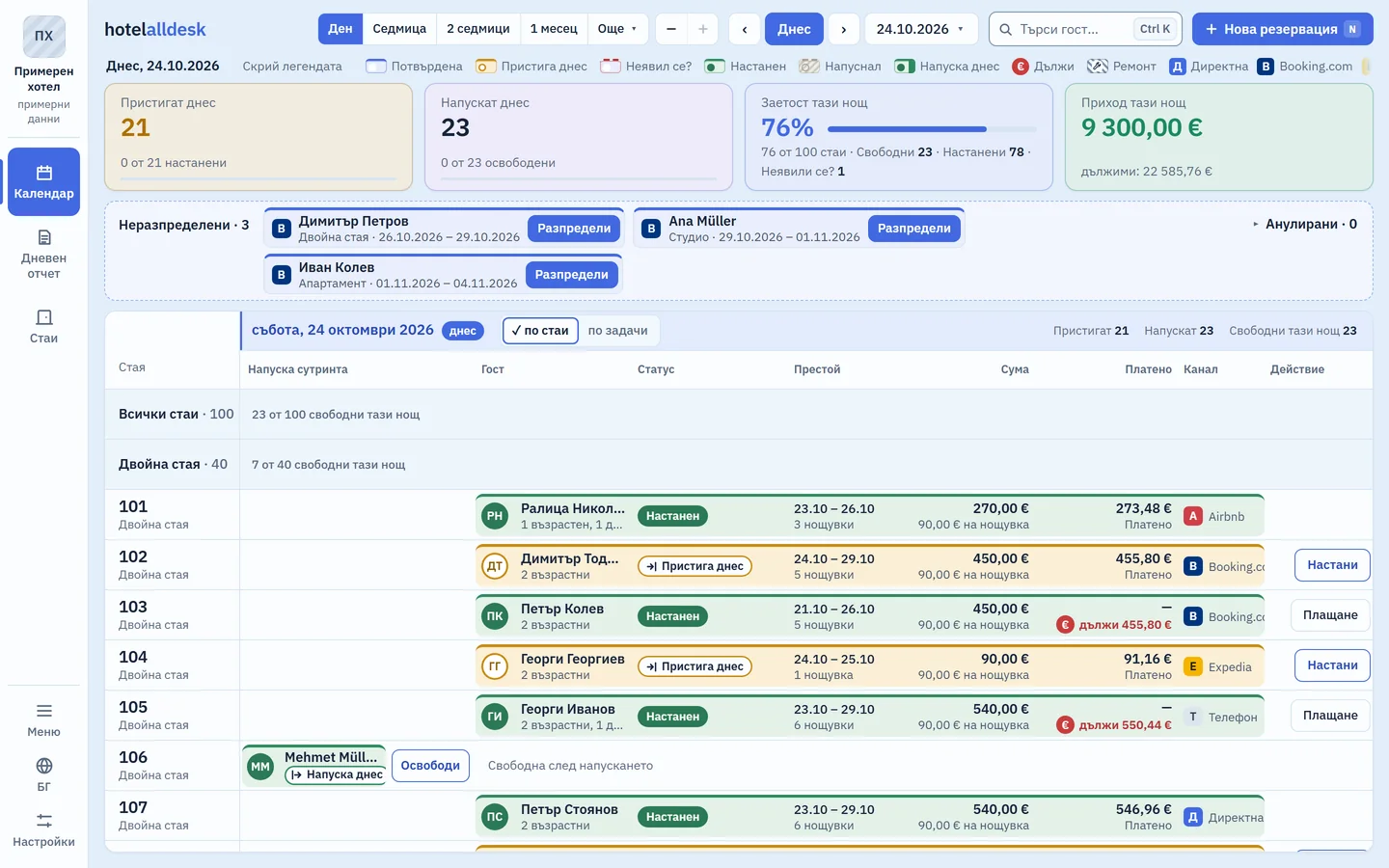The height and width of the screenshot is (868, 1389).
Task: Zoom out with the minus icon
Action: coord(671,29)
